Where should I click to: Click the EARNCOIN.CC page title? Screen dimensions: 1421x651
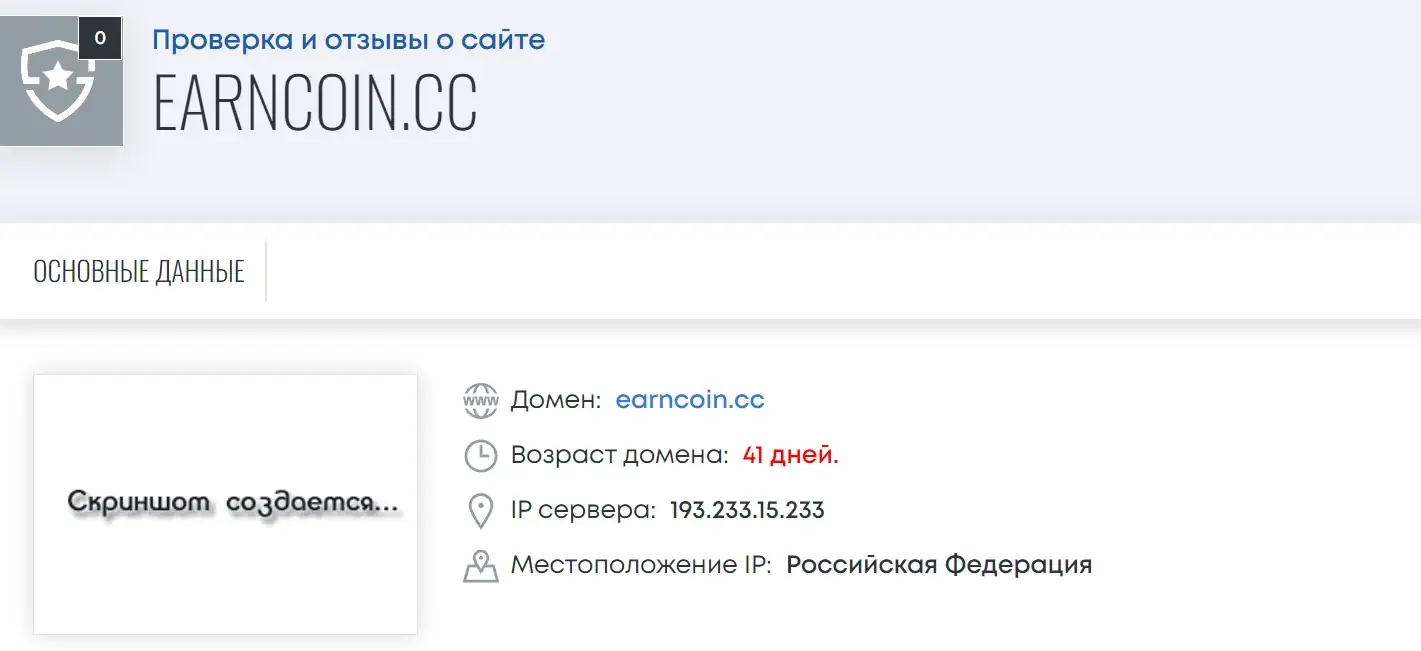pyautogui.click(x=315, y=102)
